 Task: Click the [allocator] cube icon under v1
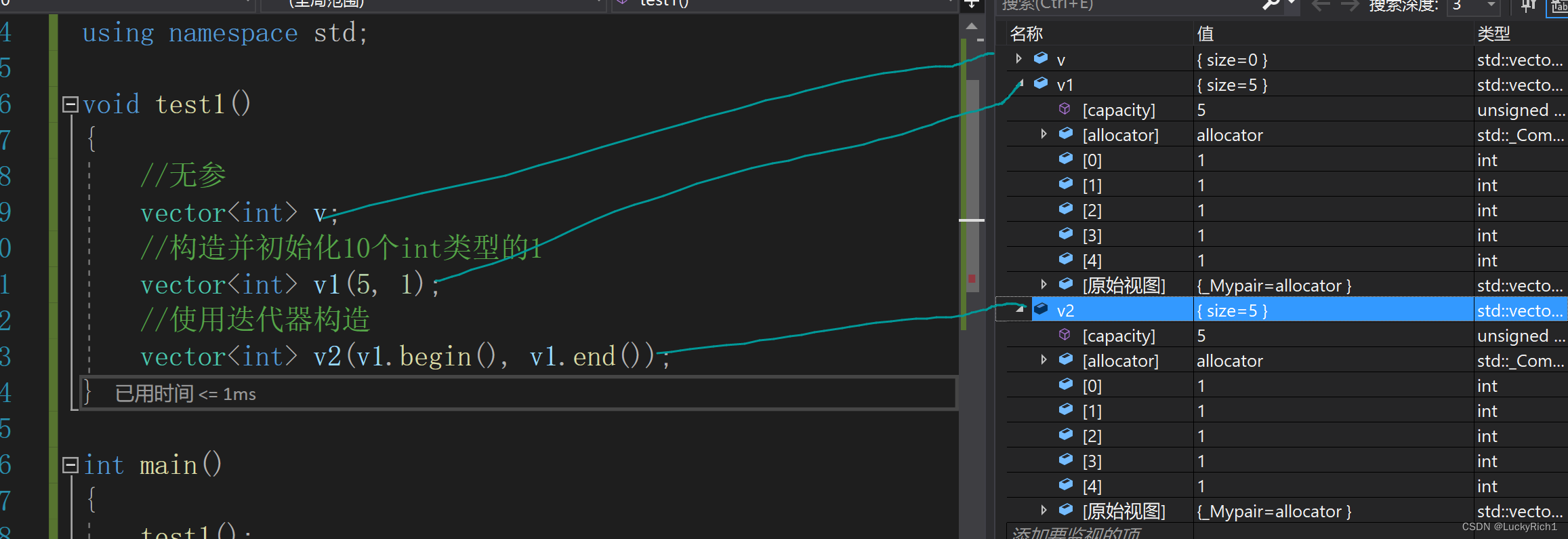(1066, 134)
